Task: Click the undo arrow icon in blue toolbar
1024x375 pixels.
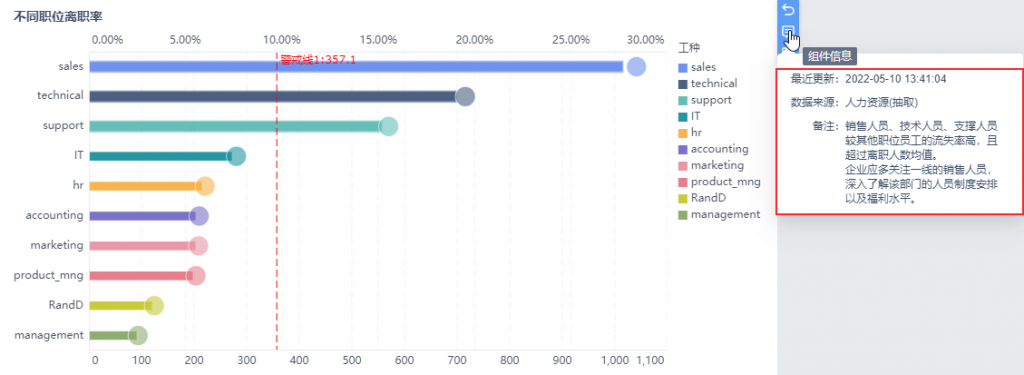Action: (788, 10)
